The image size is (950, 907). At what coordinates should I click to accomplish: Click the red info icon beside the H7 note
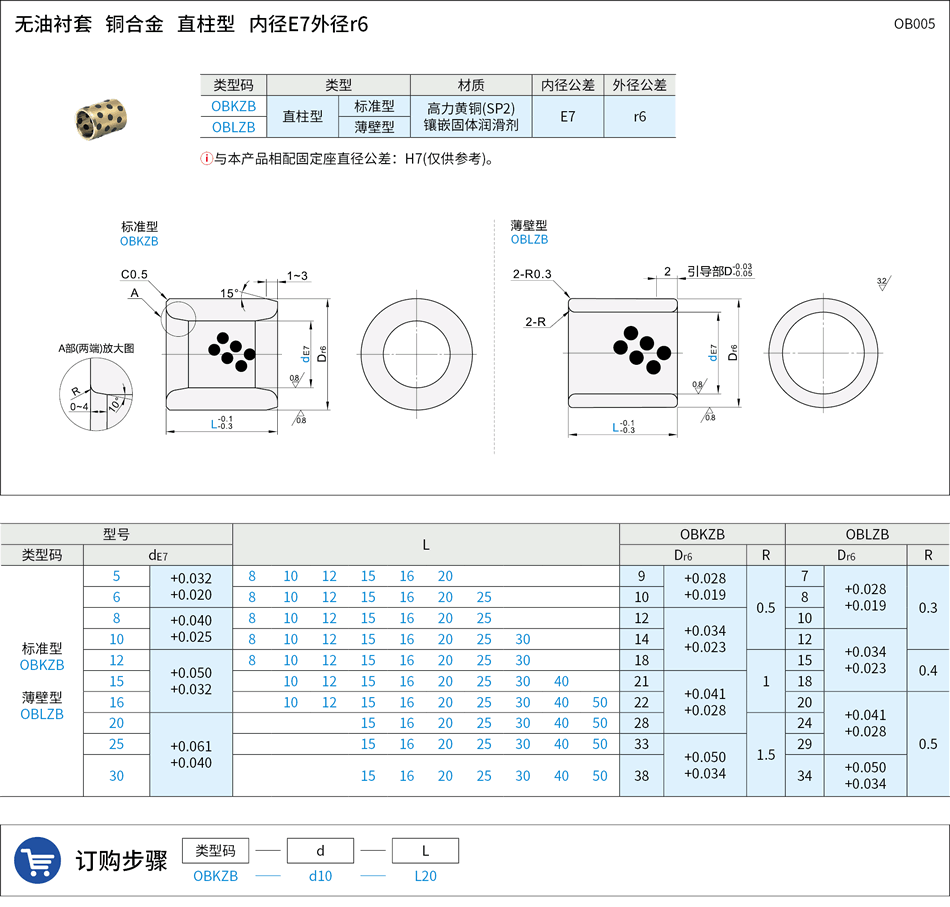coord(206,159)
